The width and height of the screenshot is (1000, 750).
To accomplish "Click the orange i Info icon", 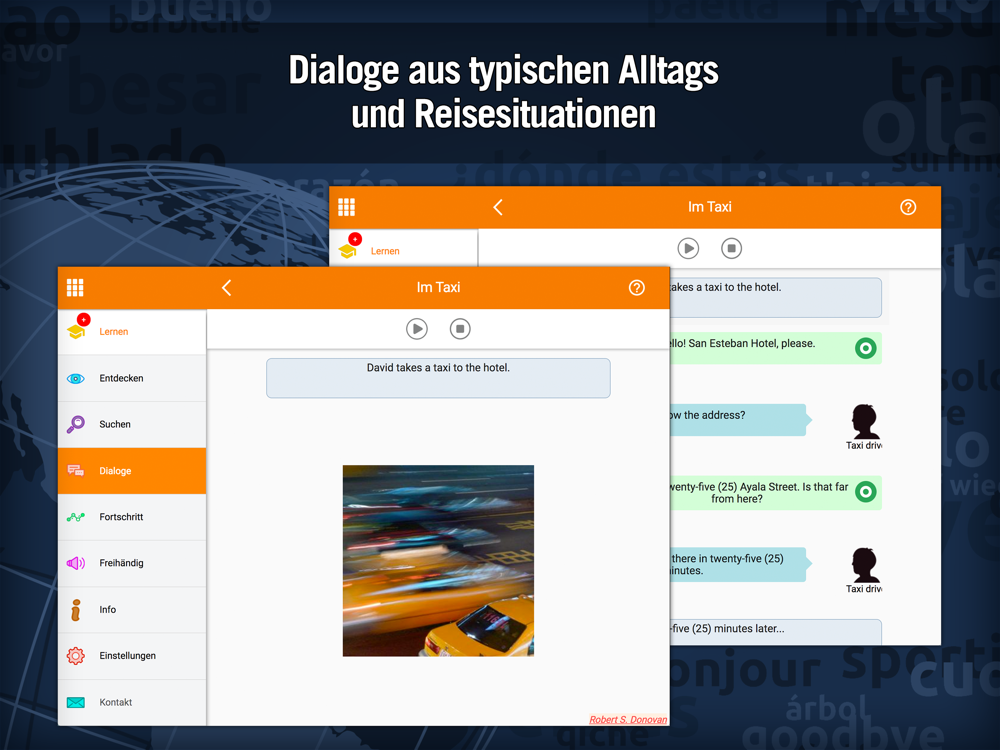I will (76, 610).
